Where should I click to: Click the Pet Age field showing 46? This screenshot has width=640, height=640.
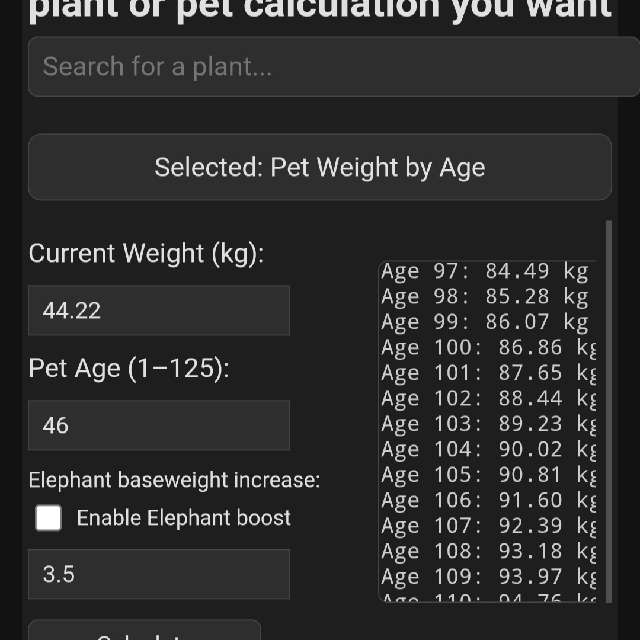[159, 425]
